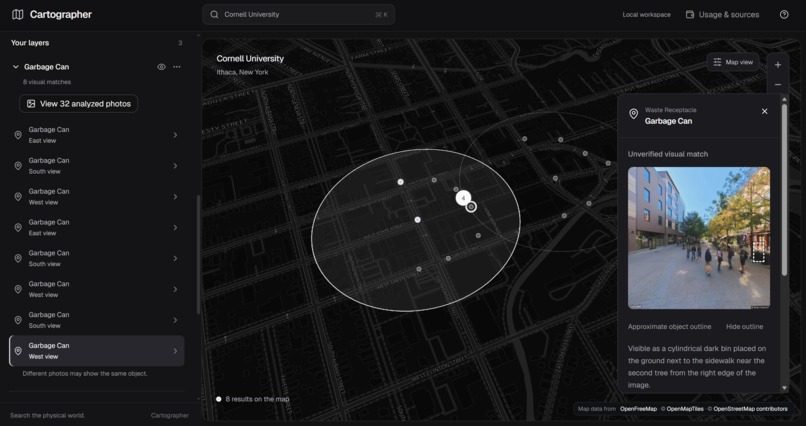Select topmost Garbage Can East view row
The image size is (806, 426).
[x=97, y=135]
